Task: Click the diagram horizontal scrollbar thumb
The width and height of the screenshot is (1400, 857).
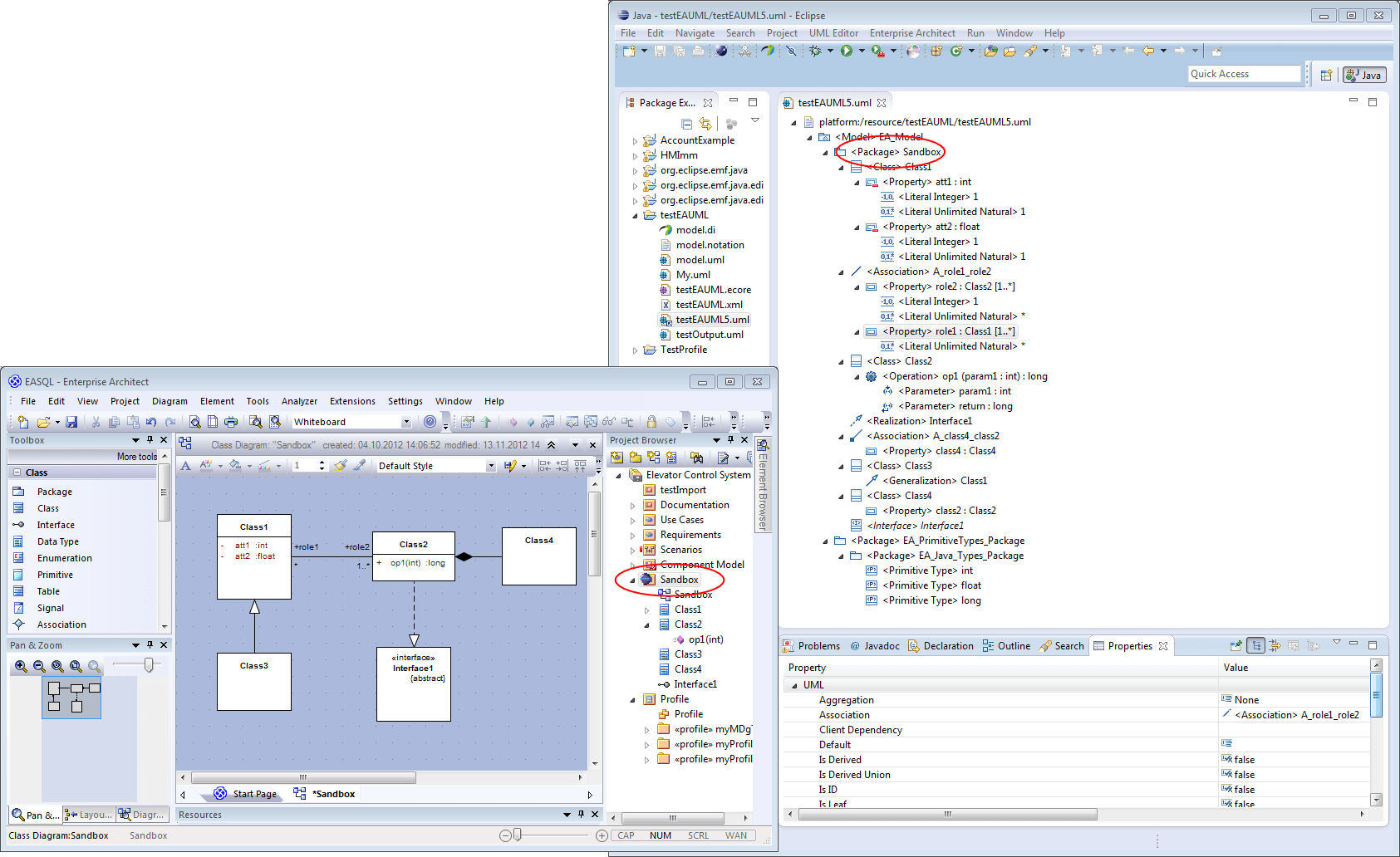Action: (303, 778)
